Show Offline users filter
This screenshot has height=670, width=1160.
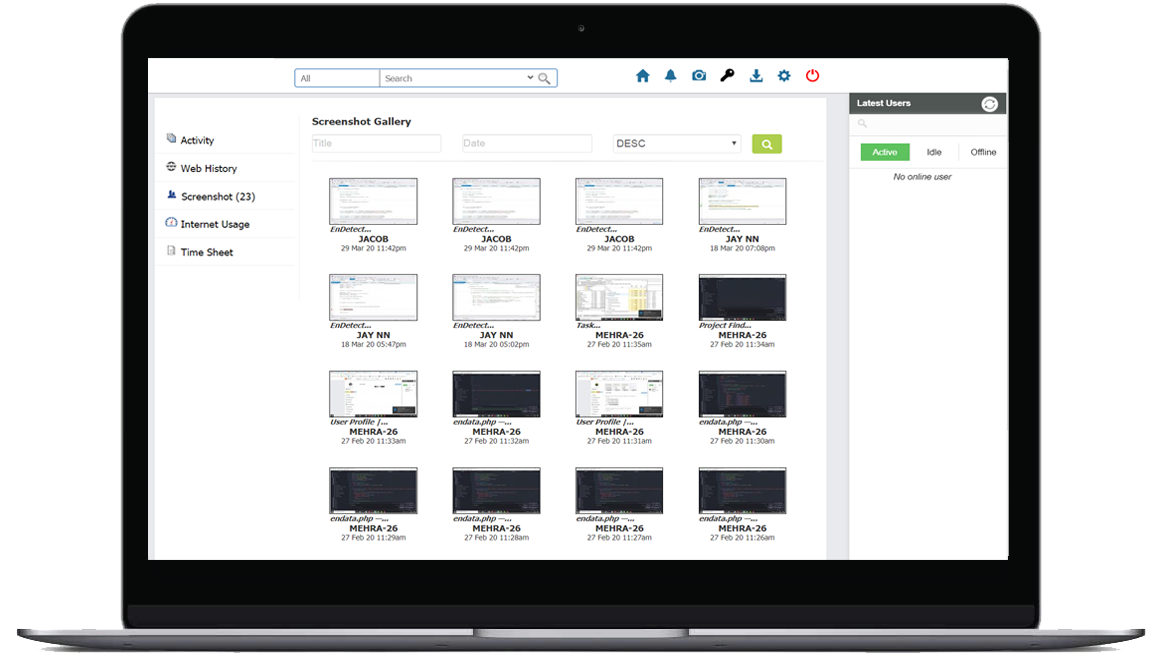pos(983,152)
